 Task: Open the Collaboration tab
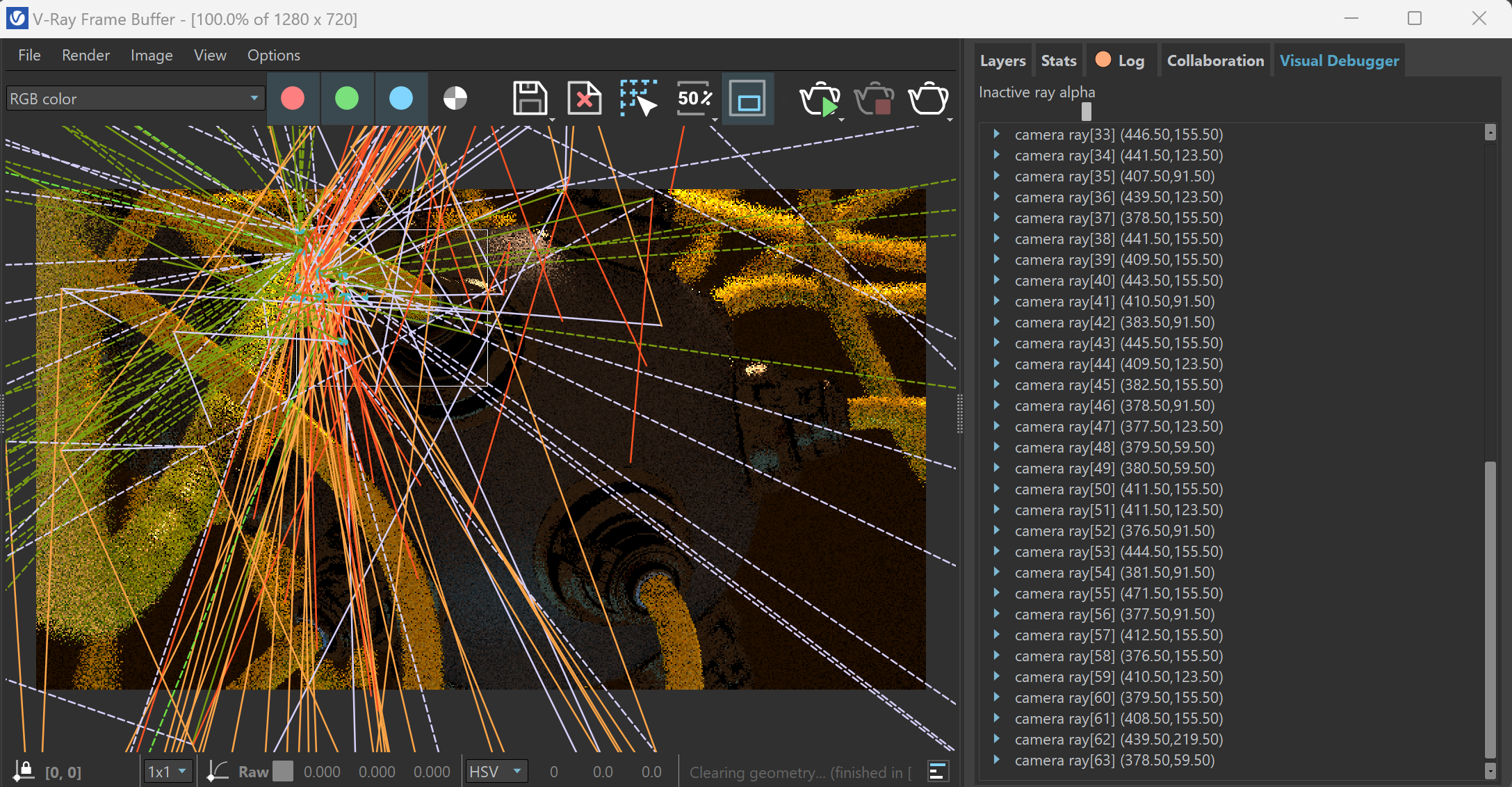(x=1215, y=60)
